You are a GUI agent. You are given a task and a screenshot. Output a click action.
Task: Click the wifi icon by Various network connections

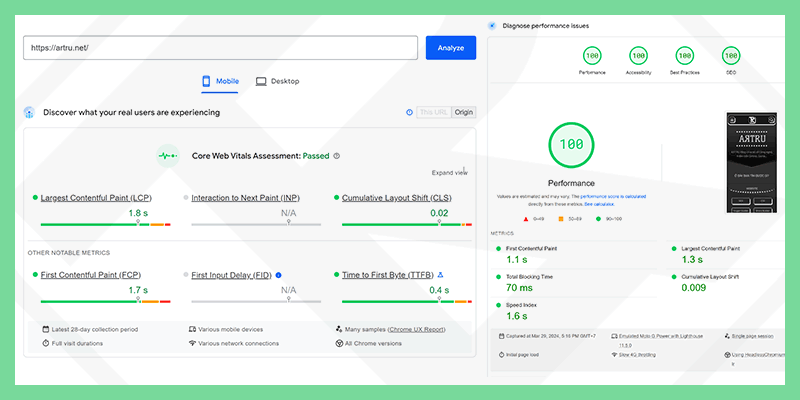coord(192,343)
